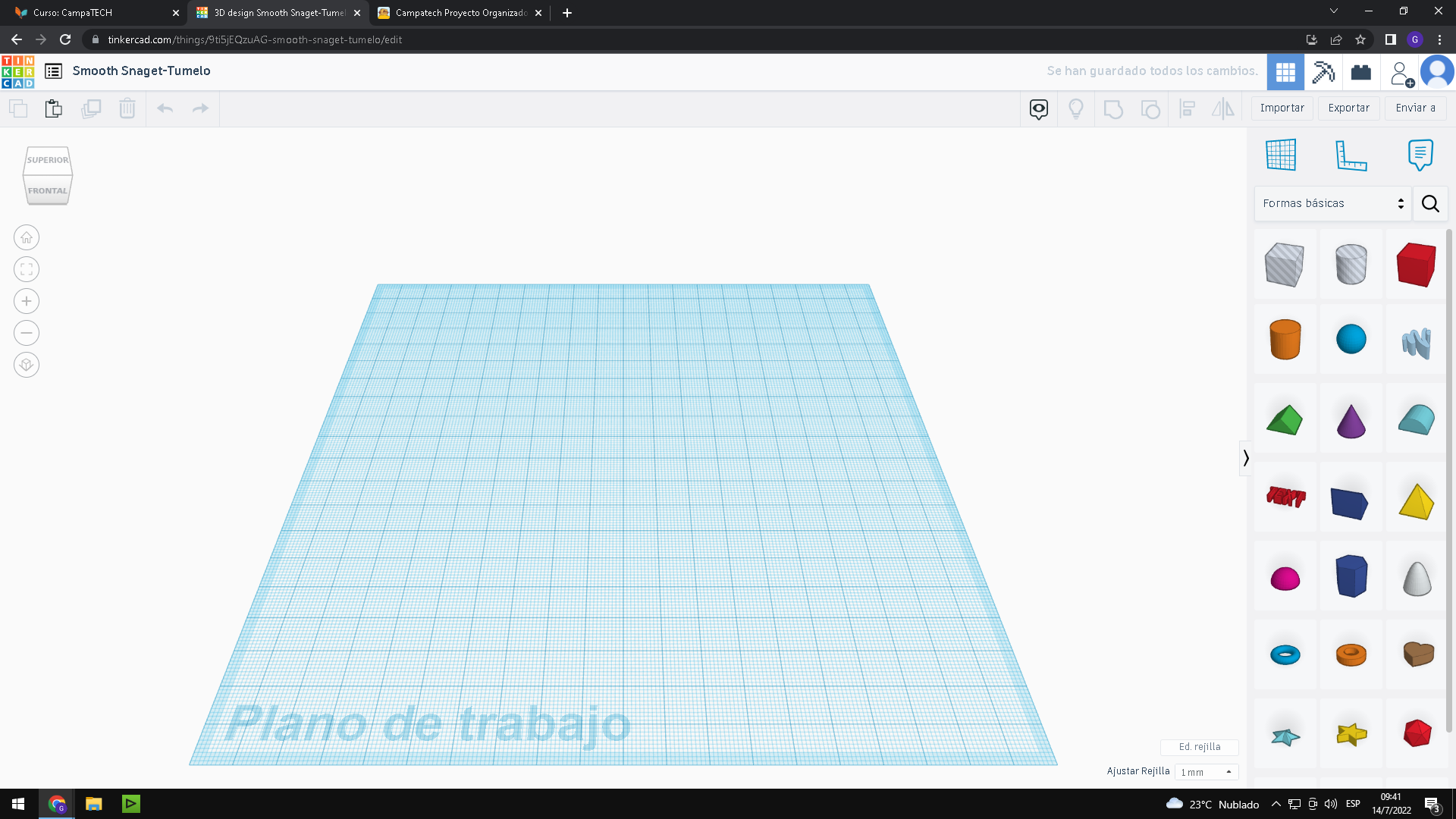The width and height of the screenshot is (1456, 819).
Task: Select the Redo icon in the toolbar
Action: tap(199, 108)
